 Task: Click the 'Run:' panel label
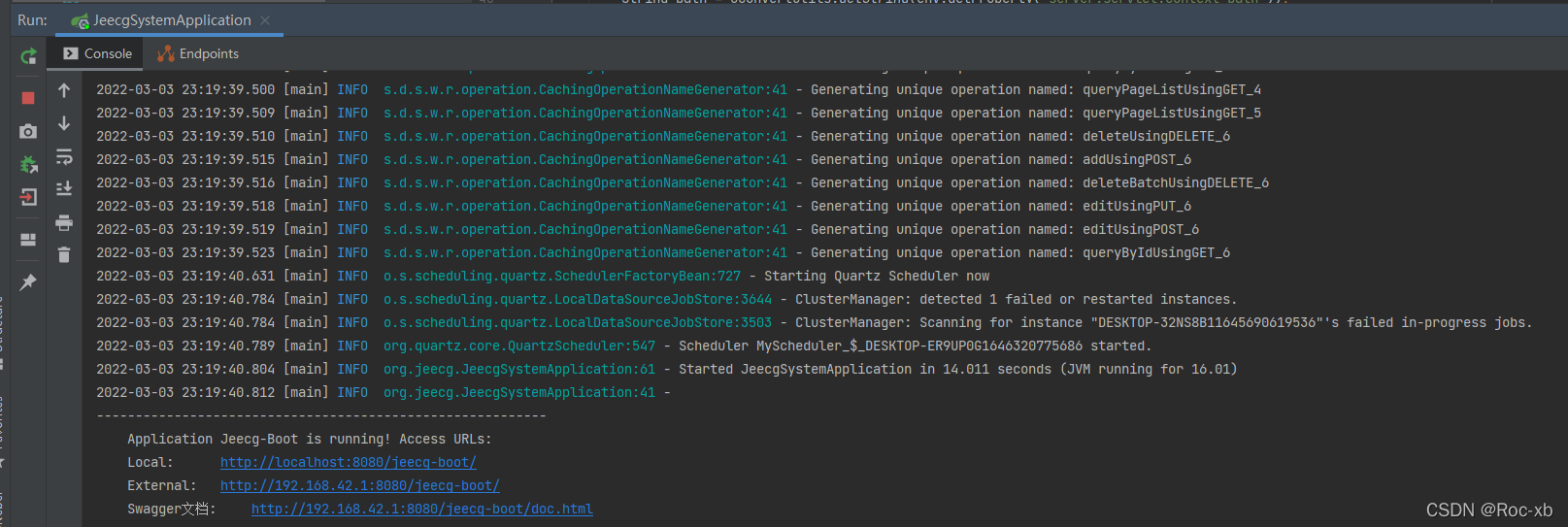pyautogui.click(x=32, y=20)
